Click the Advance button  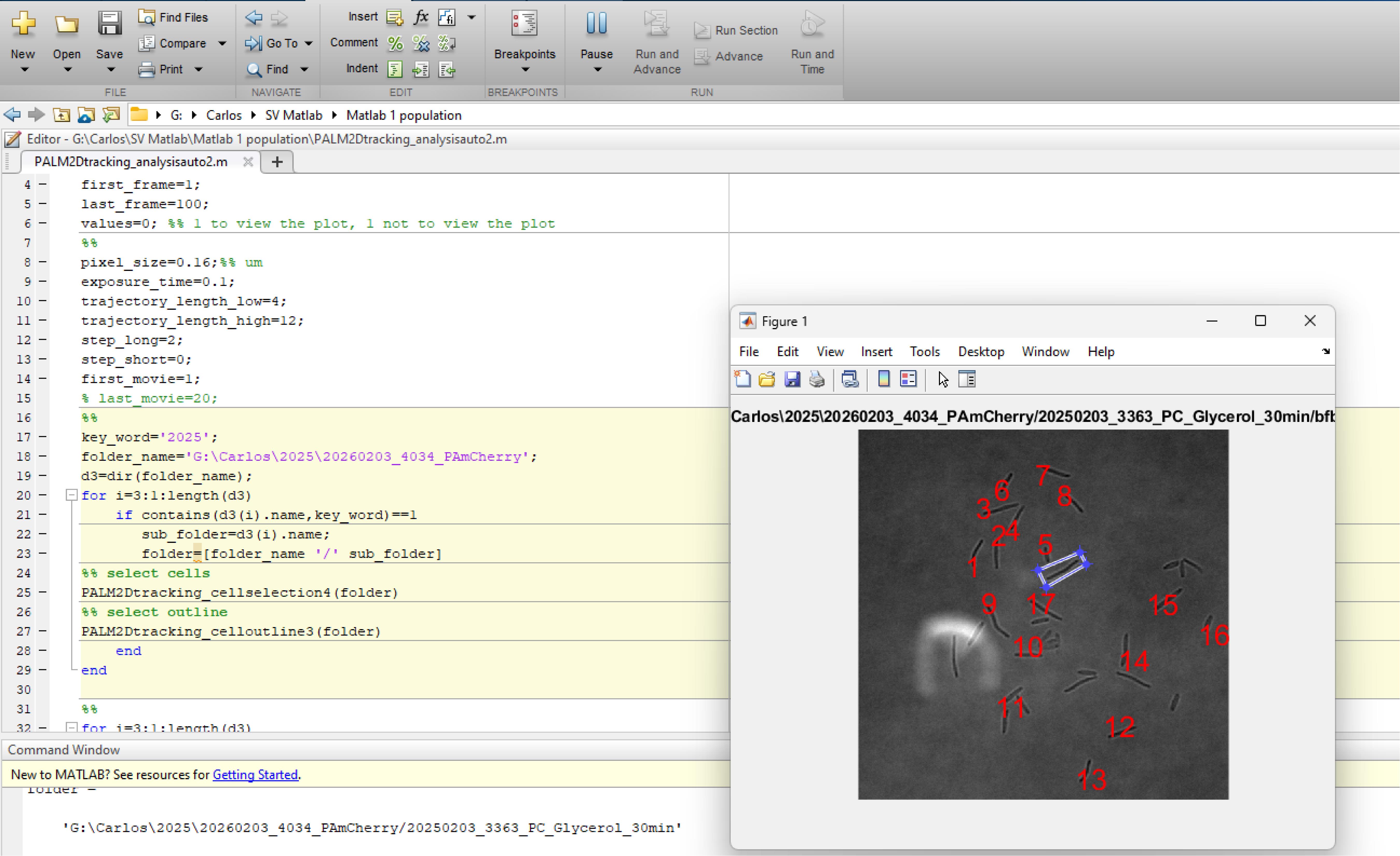(728, 56)
